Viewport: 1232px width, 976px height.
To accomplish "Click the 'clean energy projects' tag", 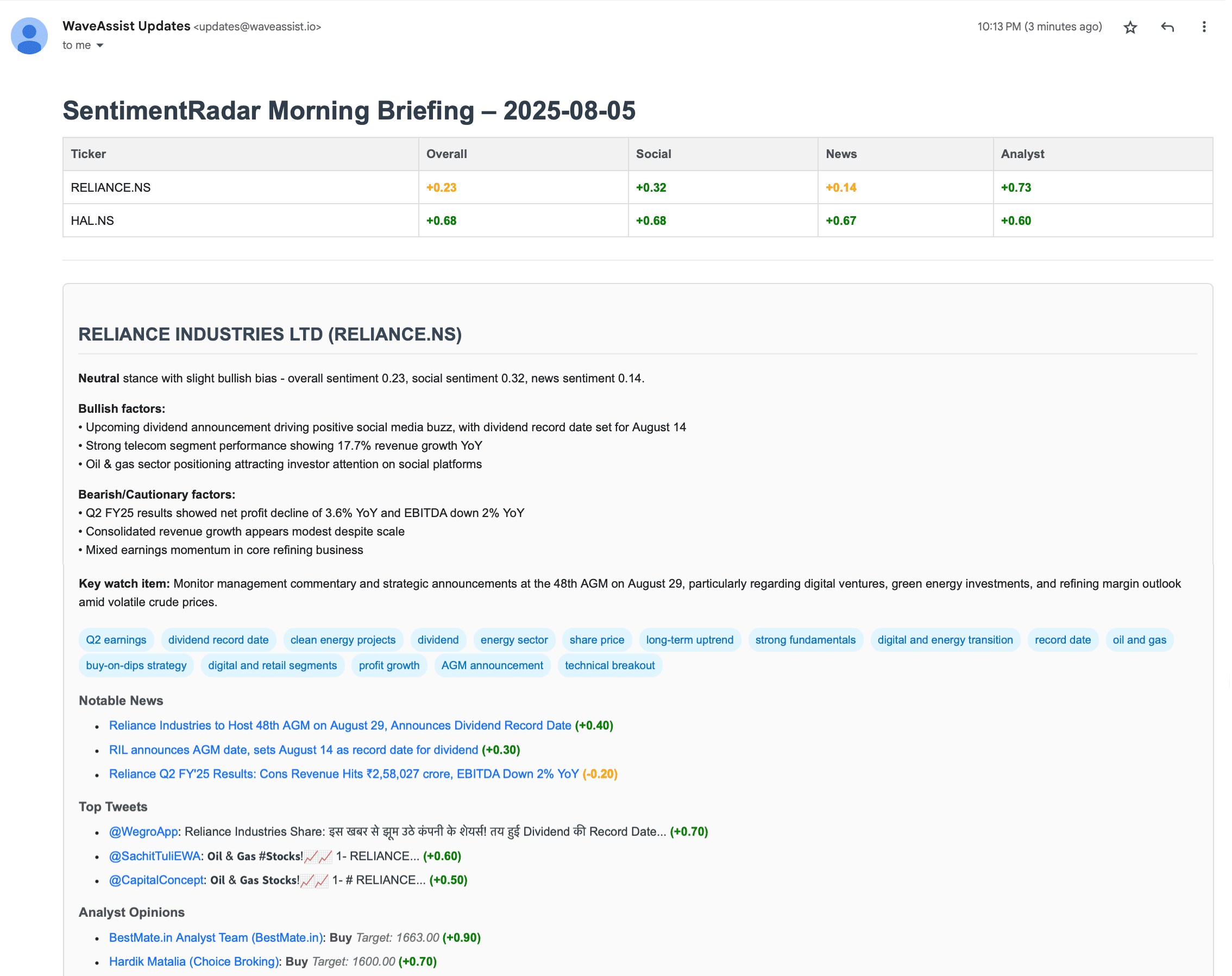I will click(x=343, y=640).
